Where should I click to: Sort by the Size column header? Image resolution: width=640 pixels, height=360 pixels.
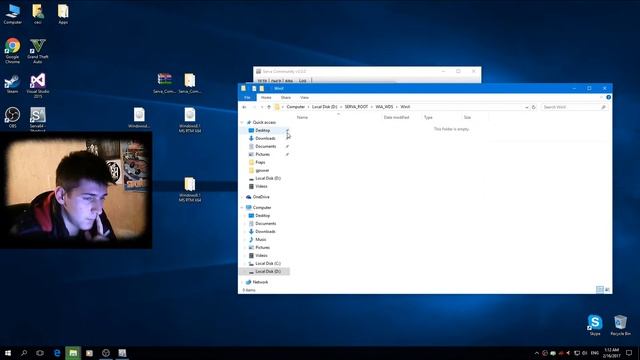[467, 118]
